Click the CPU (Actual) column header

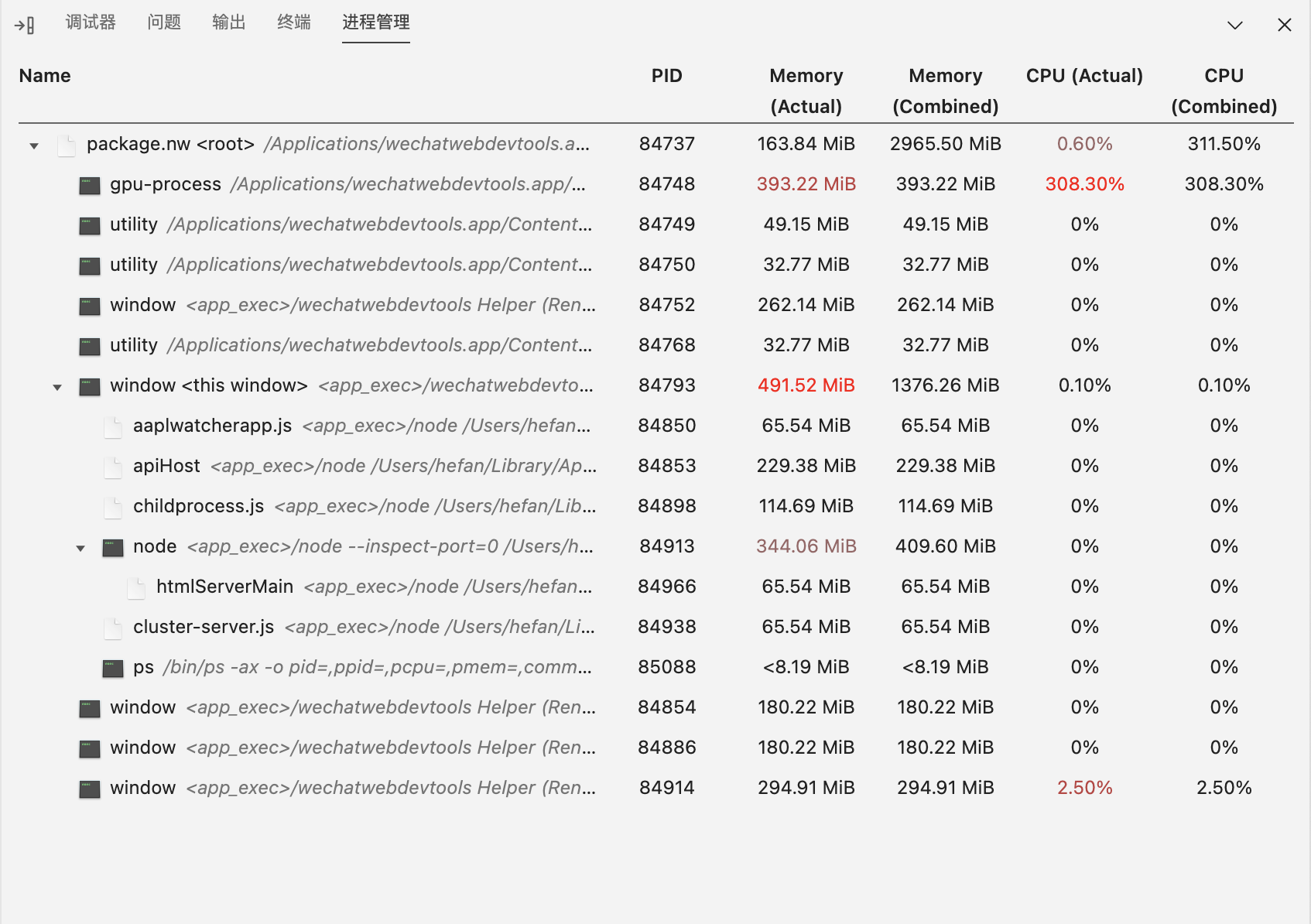click(x=1085, y=76)
